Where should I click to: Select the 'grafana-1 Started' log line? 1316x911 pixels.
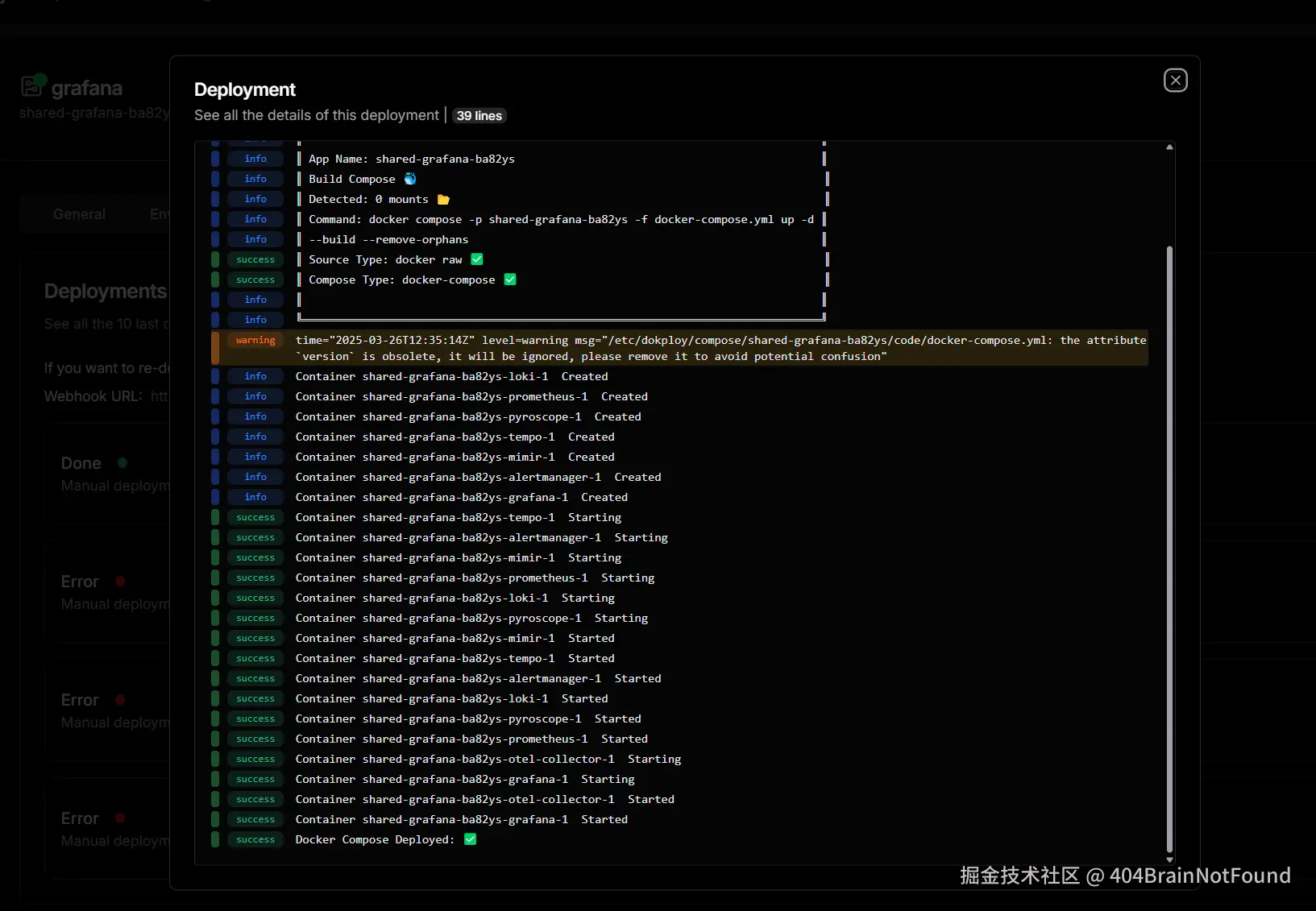point(462,819)
